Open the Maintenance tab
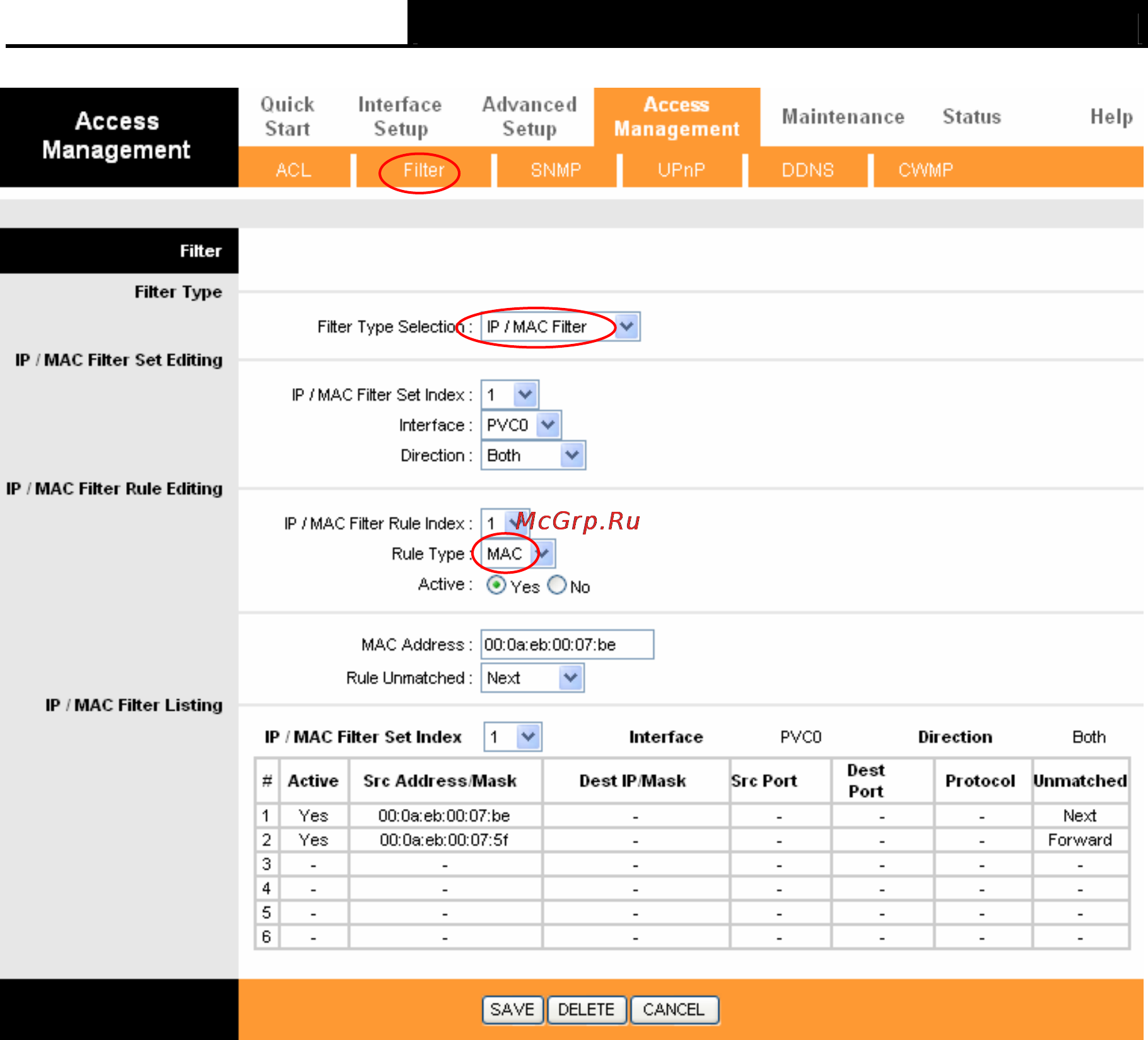Image resolution: width=1148 pixels, height=1040 pixels. click(843, 117)
